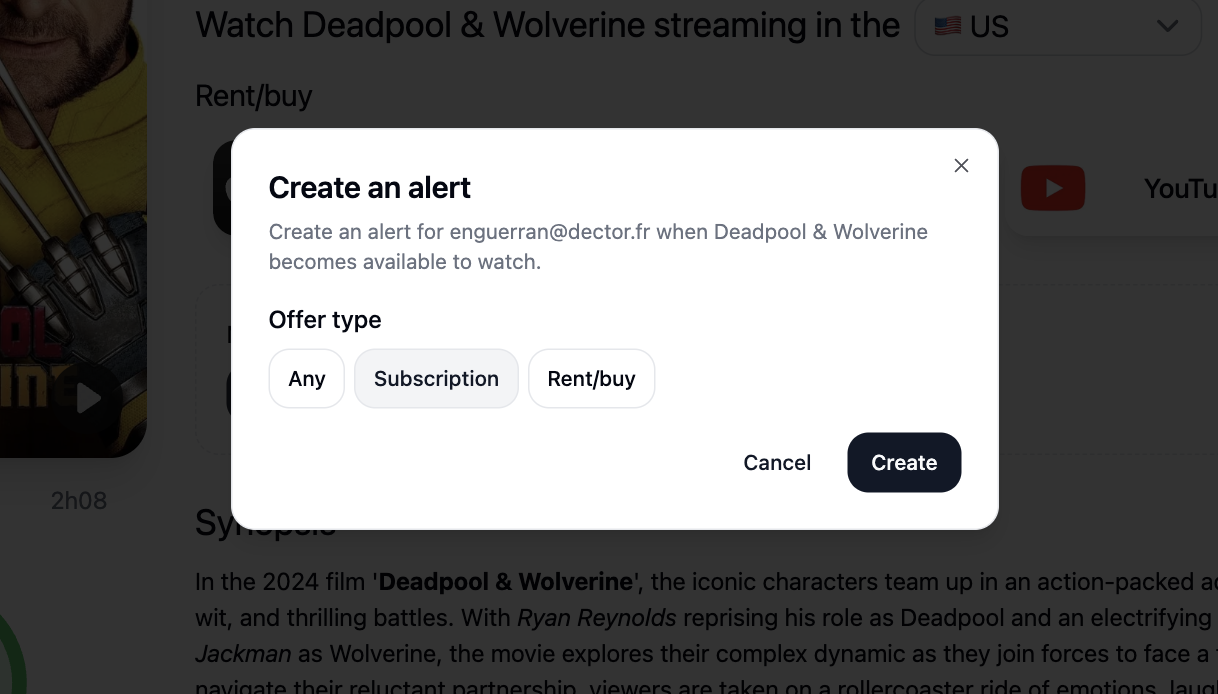Click the 'Create an alert' dialog title
This screenshot has width=1218, height=694.
click(370, 187)
